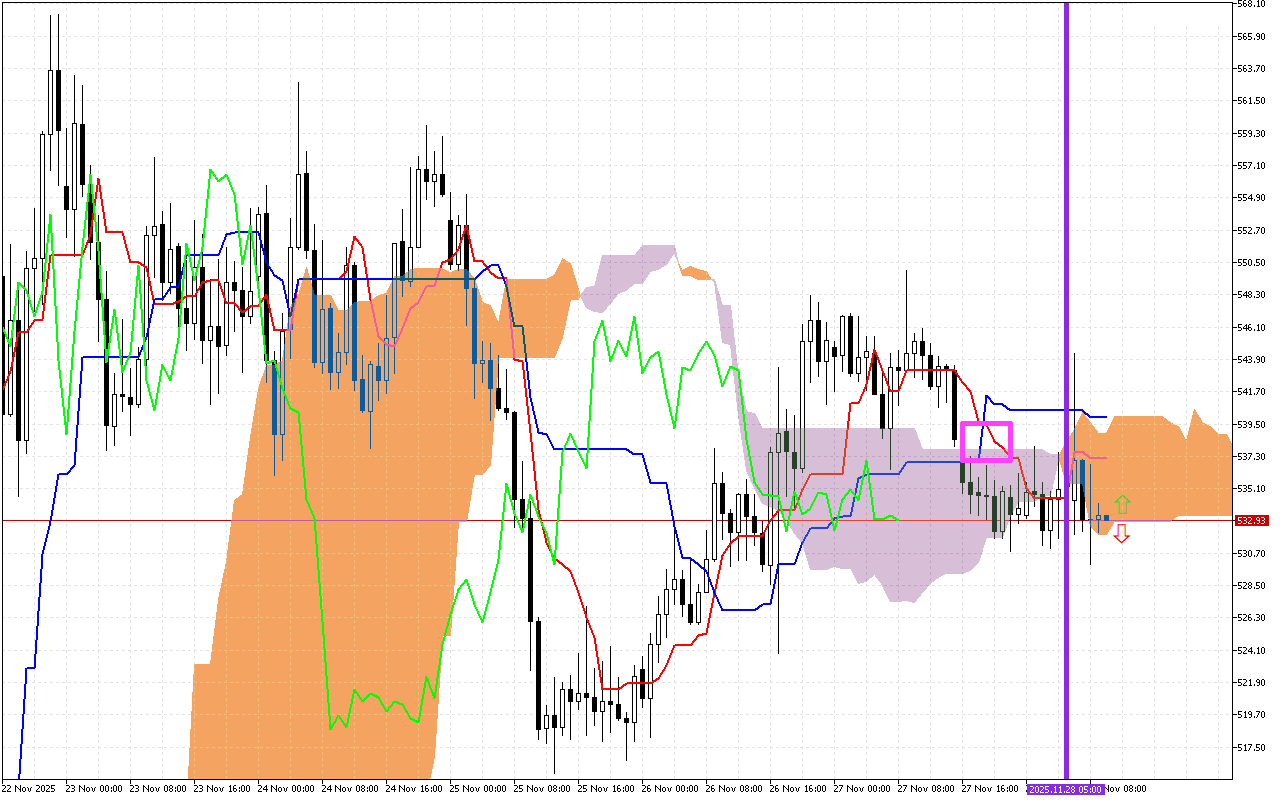
Task: Click the red 532.93 current price label
Action: pos(1251,521)
